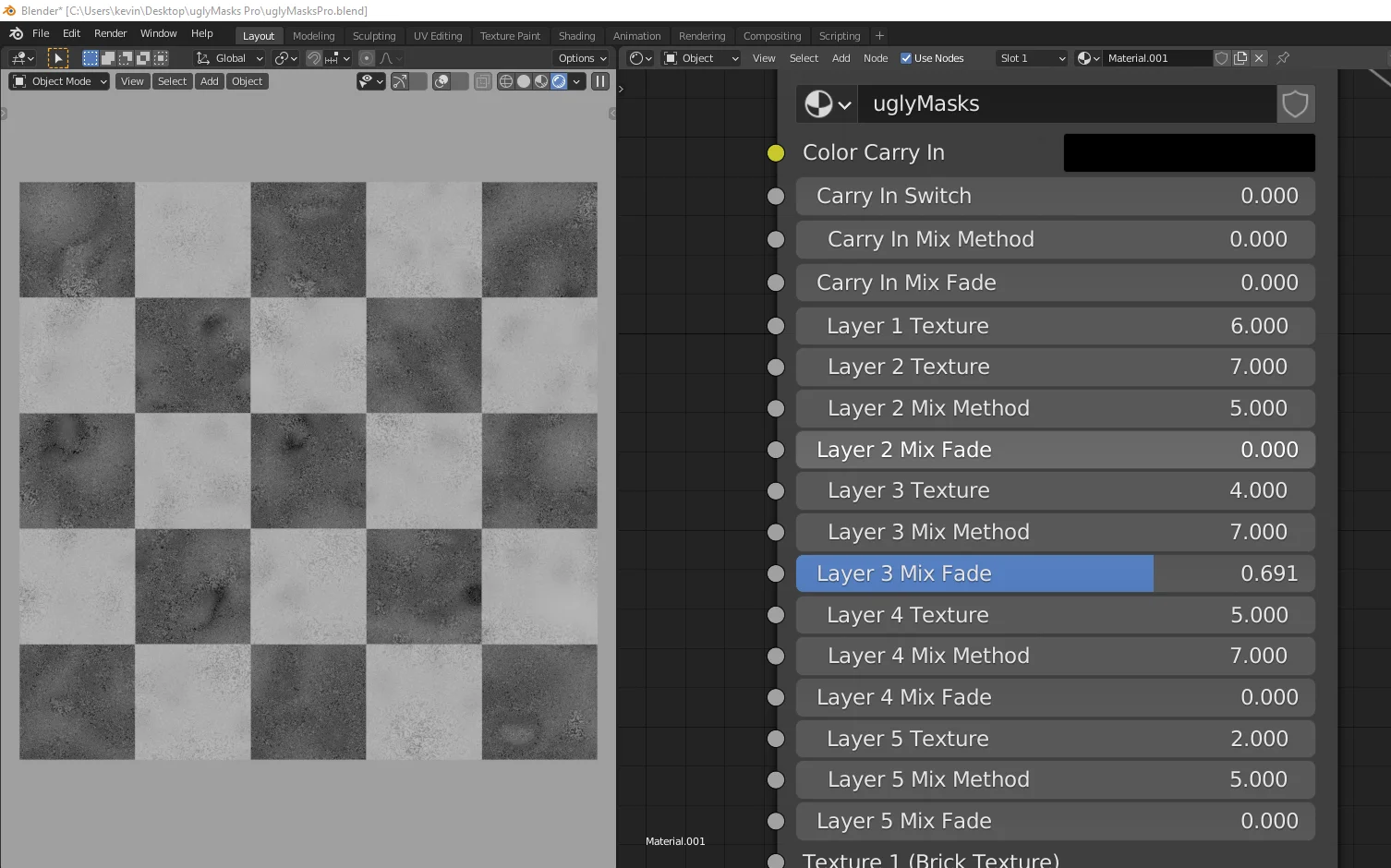The image size is (1391, 868).
Task: Select the wireframe shading mode icon
Action: click(505, 81)
